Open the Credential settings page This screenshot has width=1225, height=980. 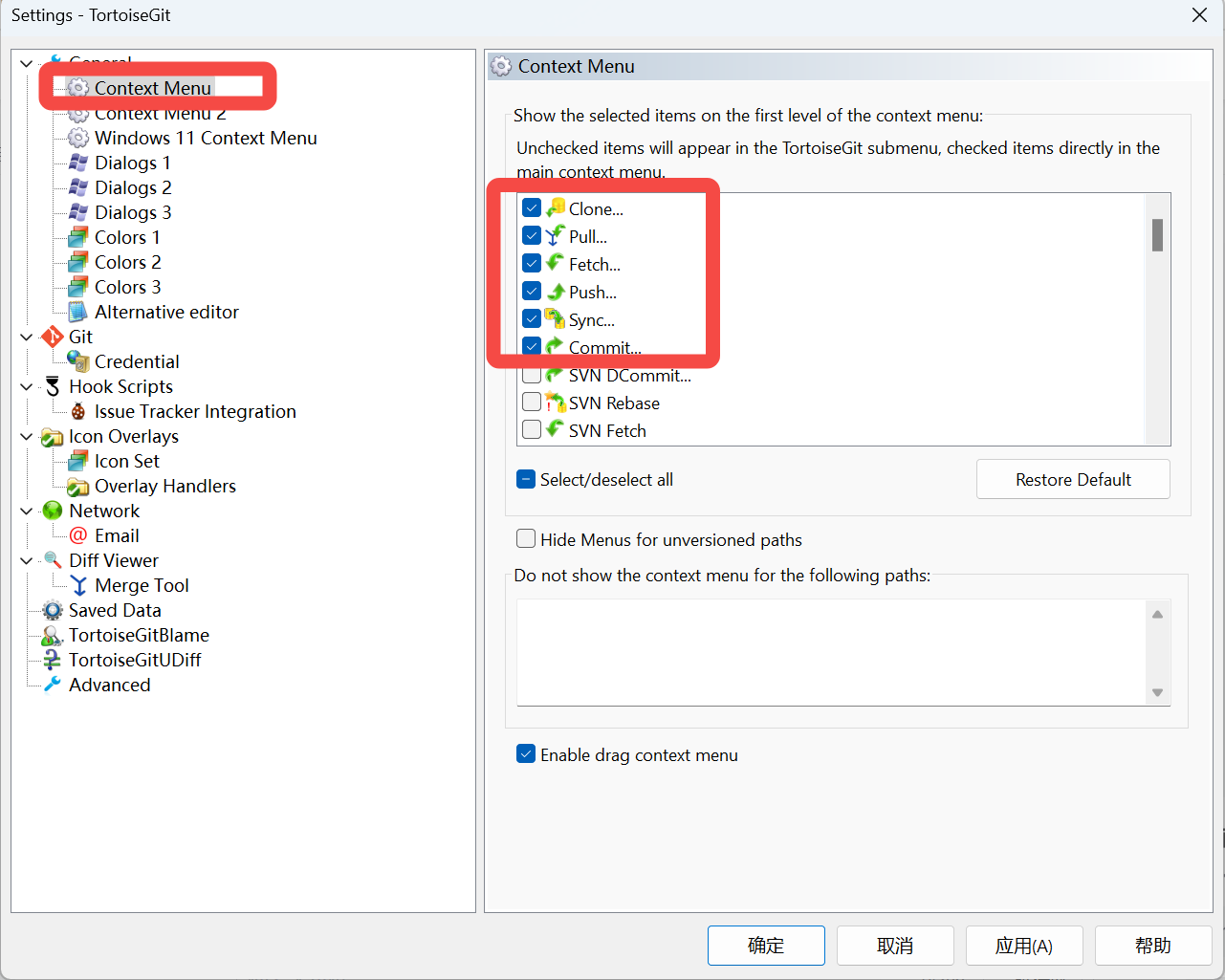tap(137, 362)
